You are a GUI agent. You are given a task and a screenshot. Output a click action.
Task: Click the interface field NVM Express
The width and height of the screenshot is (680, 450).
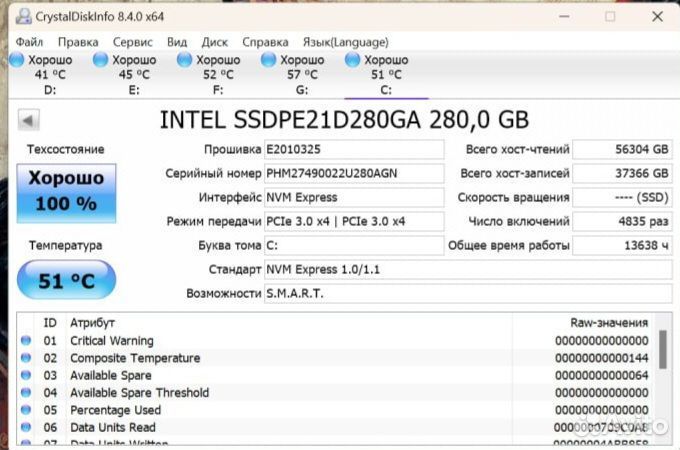tap(354, 198)
